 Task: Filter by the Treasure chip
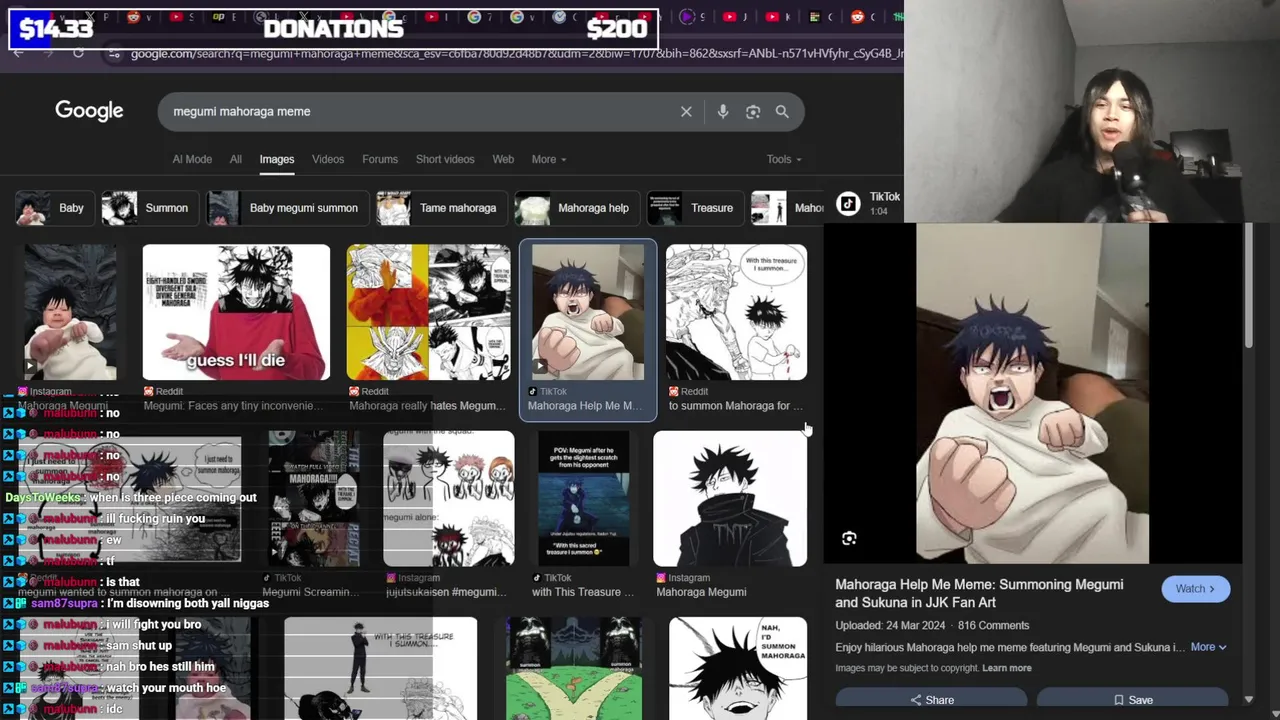pos(694,208)
